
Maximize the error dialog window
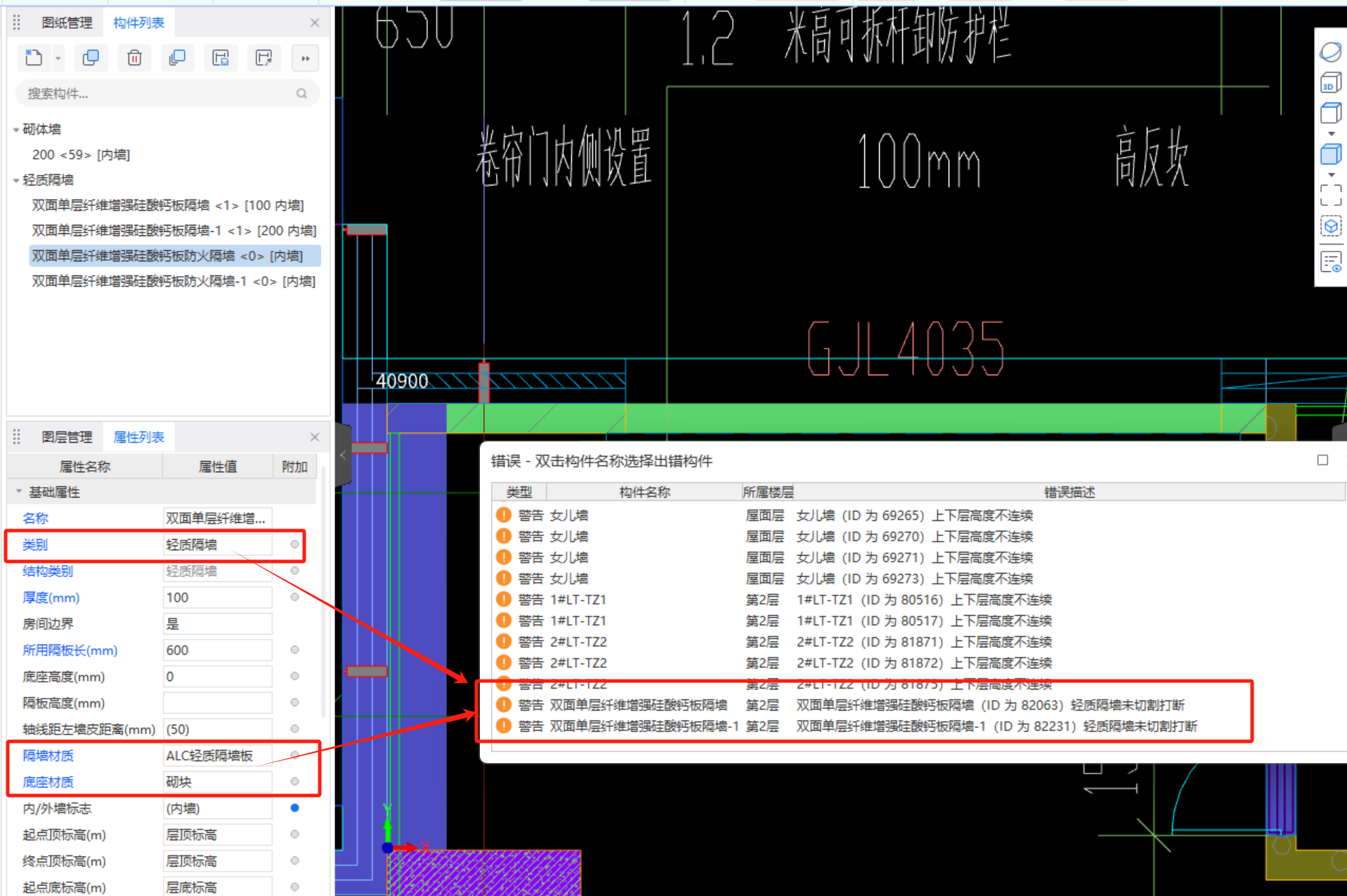(x=1322, y=460)
